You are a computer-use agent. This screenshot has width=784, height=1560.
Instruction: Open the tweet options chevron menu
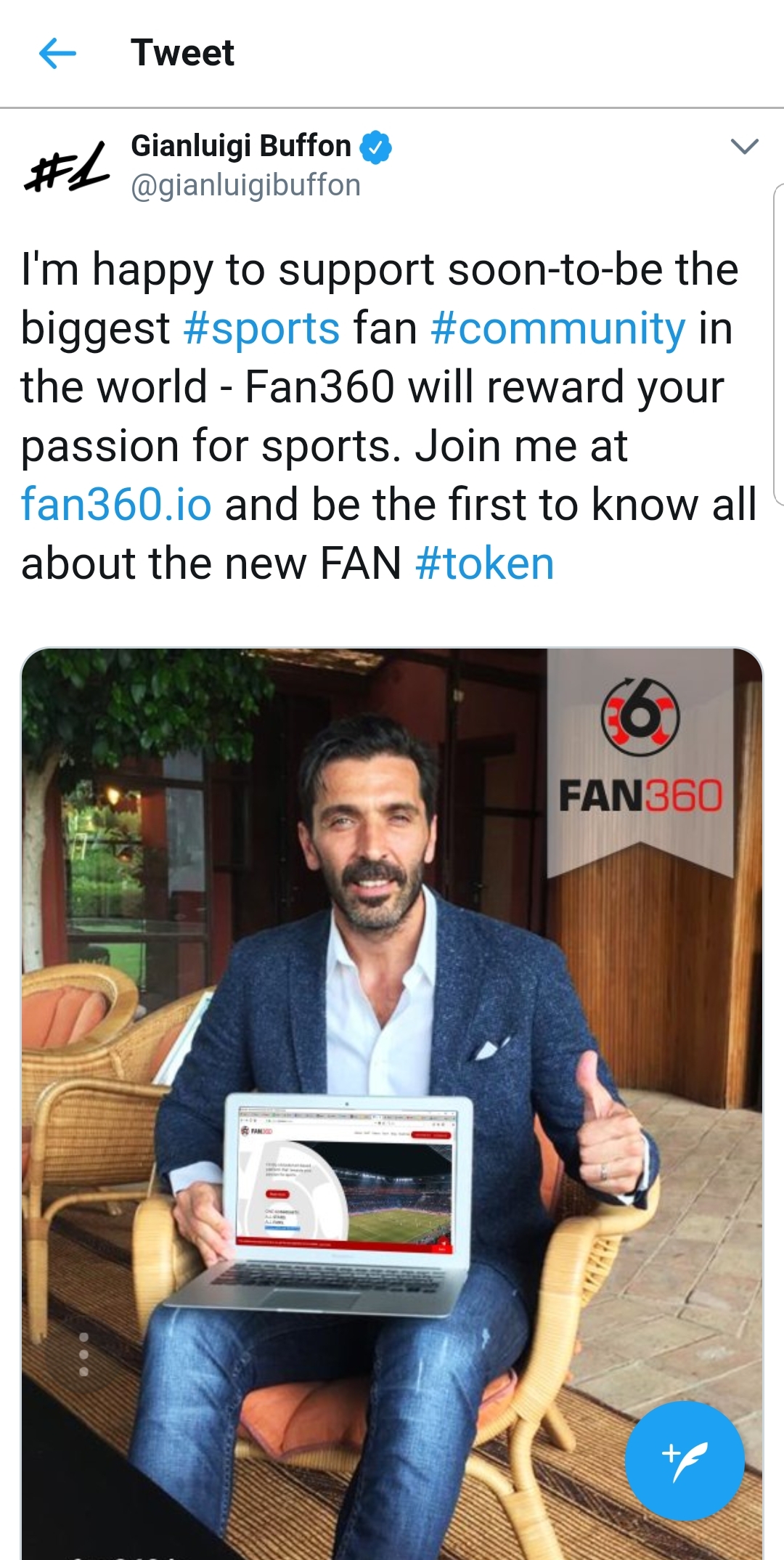point(744,147)
